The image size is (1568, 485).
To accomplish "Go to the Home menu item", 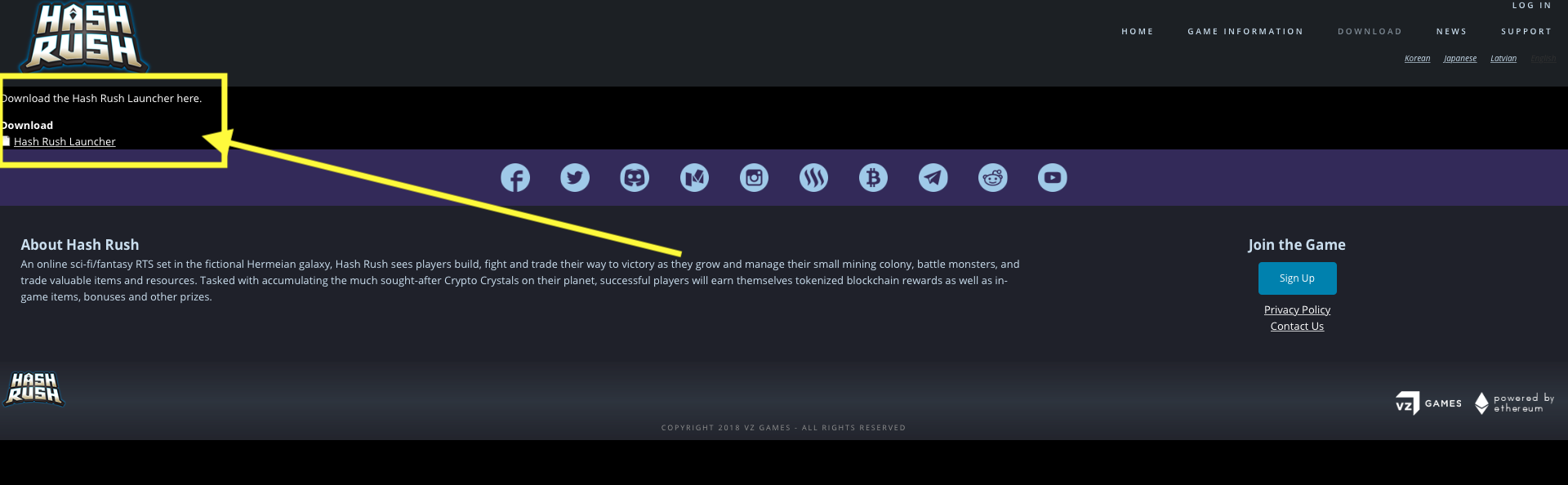I will (1138, 32).
